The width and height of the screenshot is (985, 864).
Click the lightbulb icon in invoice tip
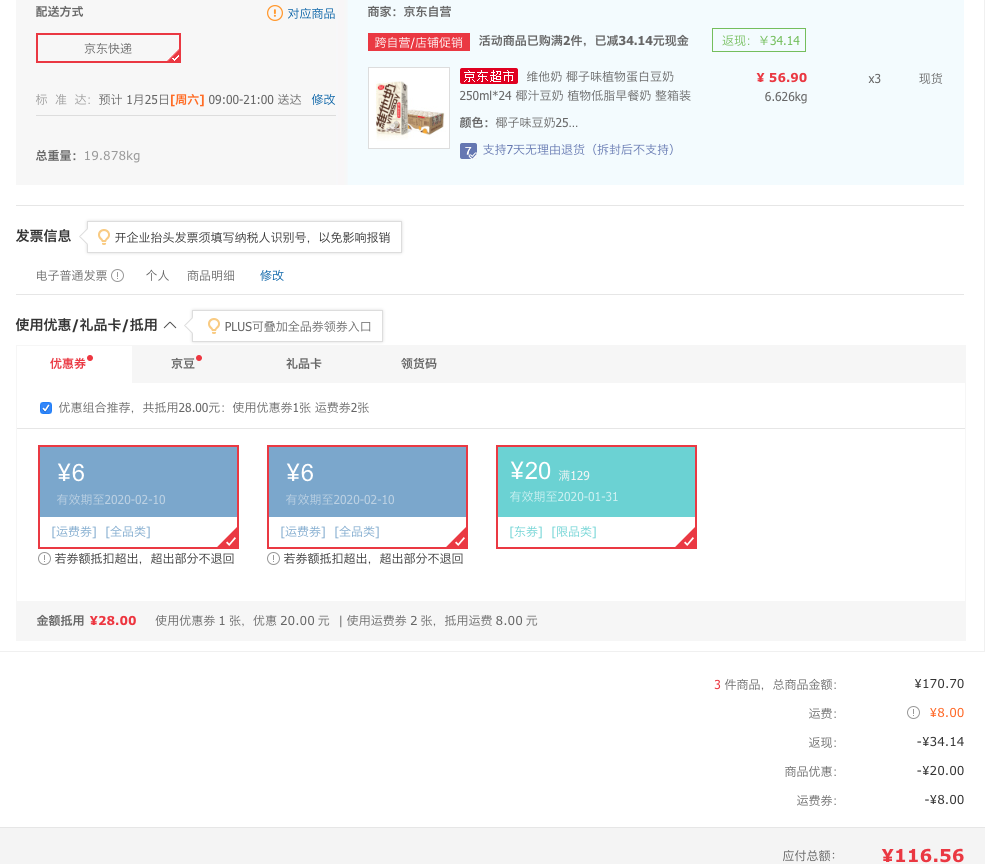tap(104, 237)
